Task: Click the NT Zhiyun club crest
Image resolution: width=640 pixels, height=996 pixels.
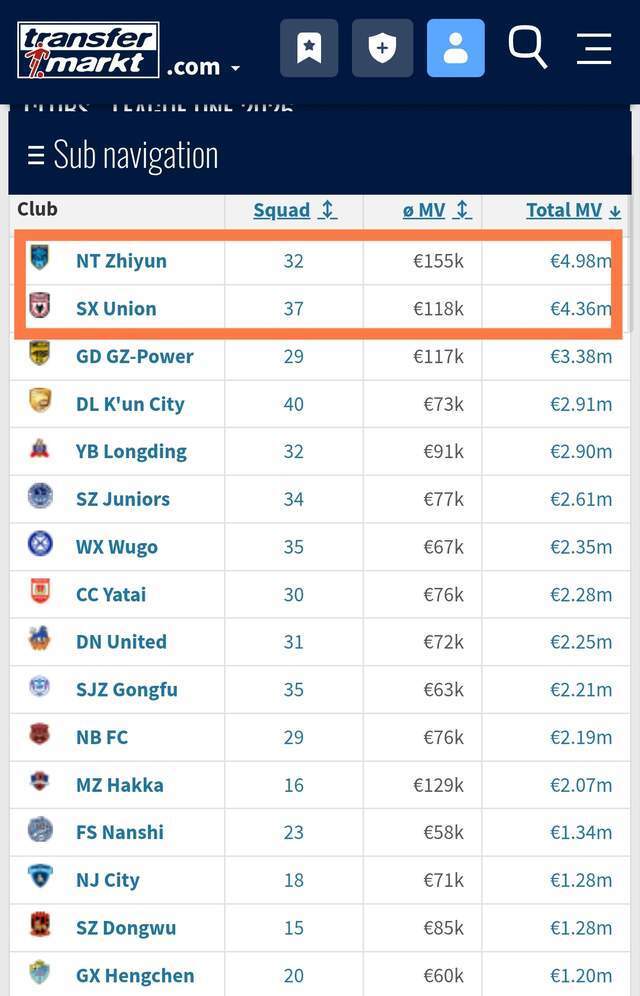Action: [40, 258]
